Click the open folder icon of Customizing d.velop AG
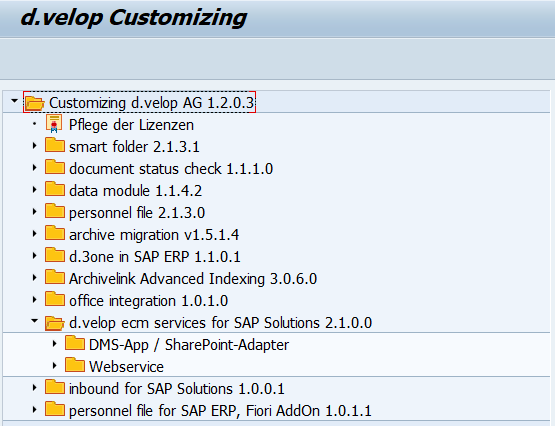Screen dimensions: 555x426 click(x=35, y=103)
